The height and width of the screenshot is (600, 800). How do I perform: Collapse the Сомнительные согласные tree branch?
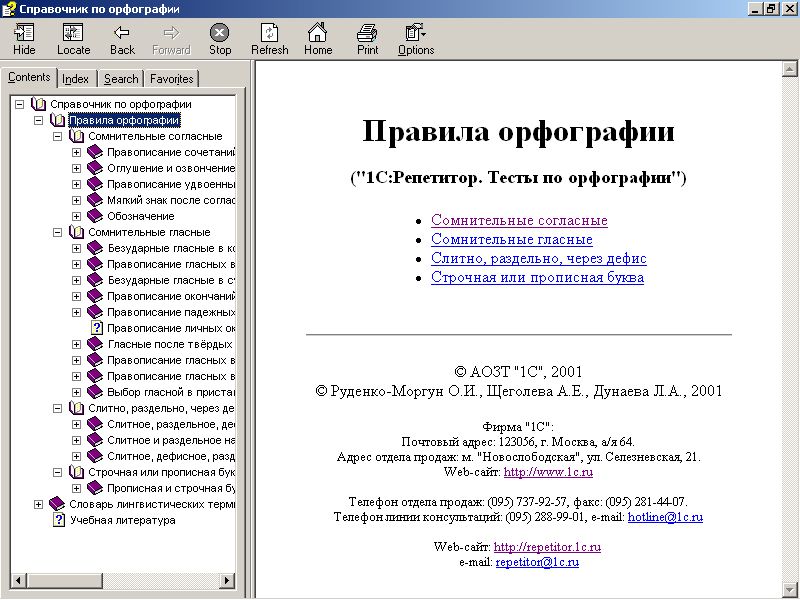coord(58,136)
